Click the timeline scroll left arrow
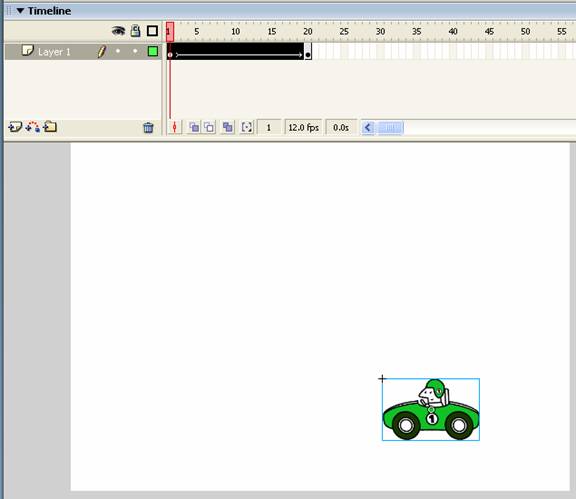This screenshot has height=499, width=576. tap(368, 128)
